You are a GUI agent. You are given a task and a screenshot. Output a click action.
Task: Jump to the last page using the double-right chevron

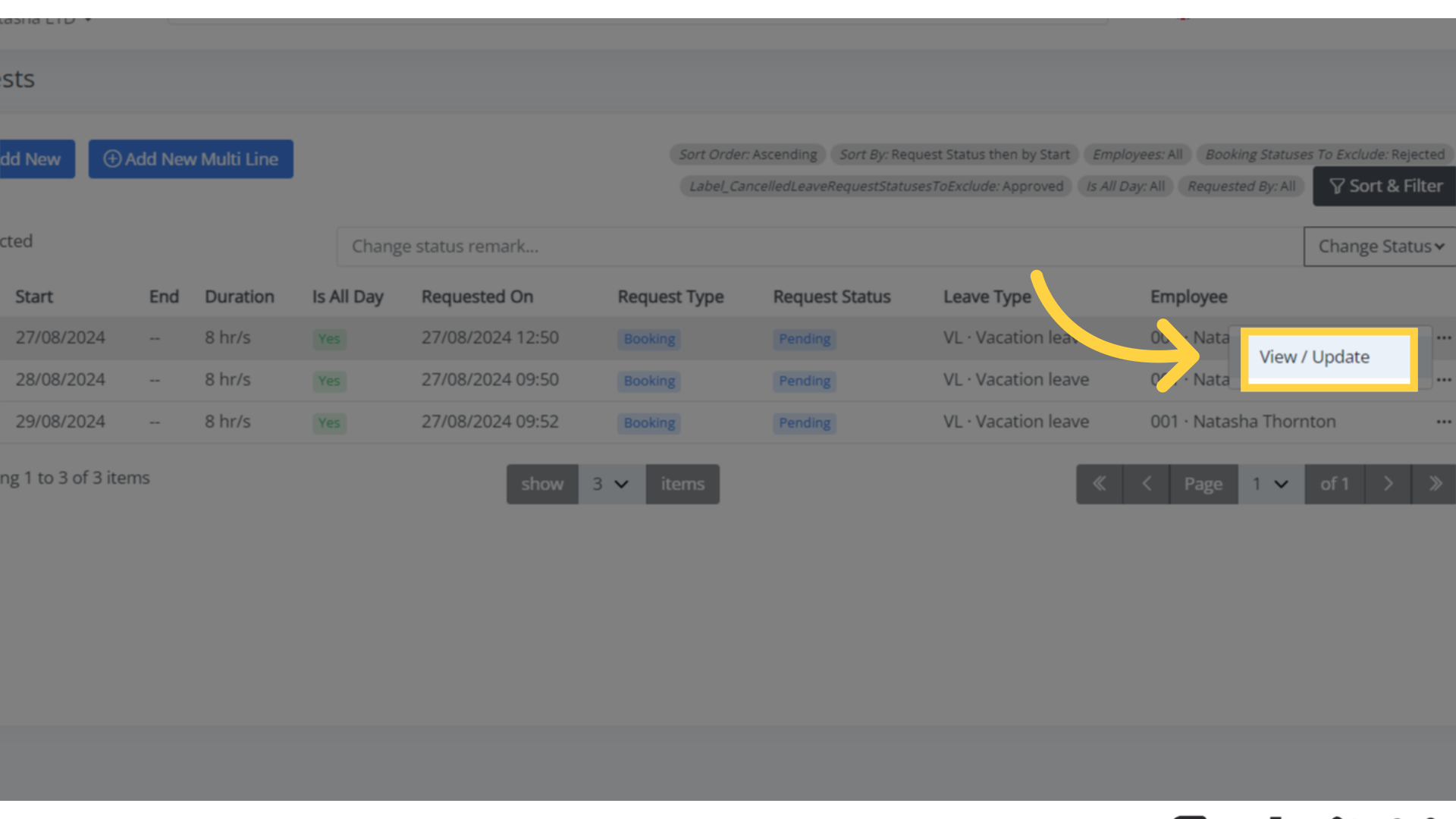click(x=1436, y=483)
